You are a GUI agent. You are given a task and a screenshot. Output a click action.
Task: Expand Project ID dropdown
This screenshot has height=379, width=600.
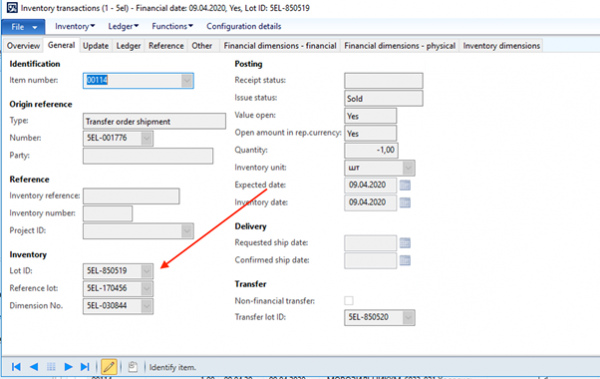tap(187, 231)
